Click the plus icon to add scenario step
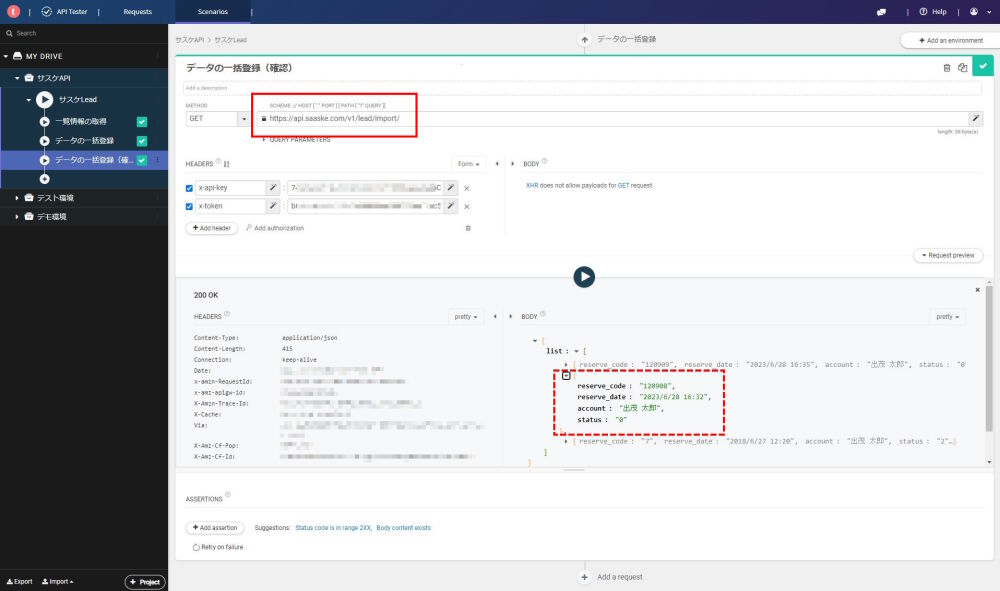This screenshot has width=1000, height=591. 44,178
